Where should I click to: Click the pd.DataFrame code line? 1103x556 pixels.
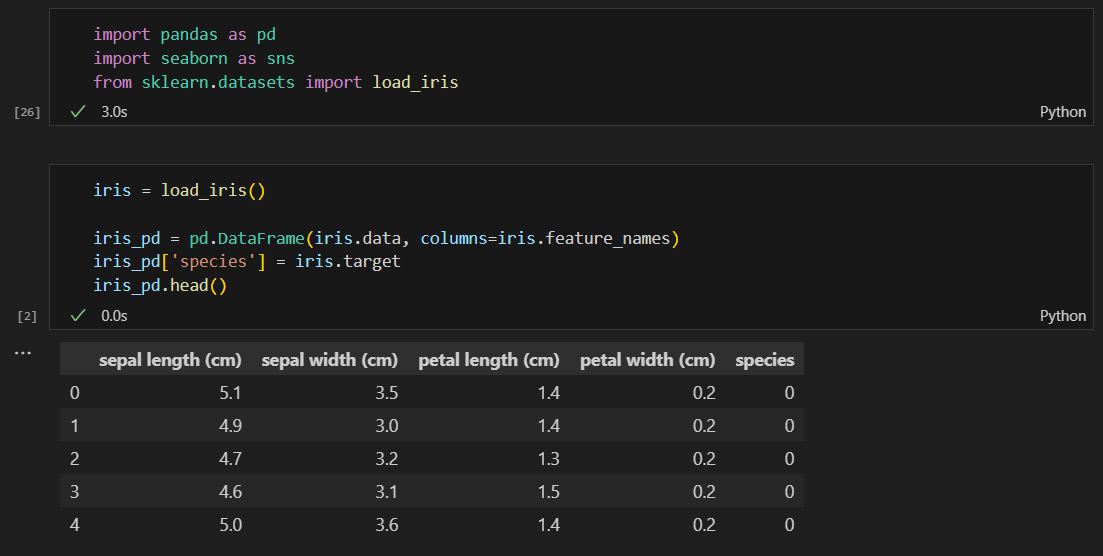coord(386,239)
